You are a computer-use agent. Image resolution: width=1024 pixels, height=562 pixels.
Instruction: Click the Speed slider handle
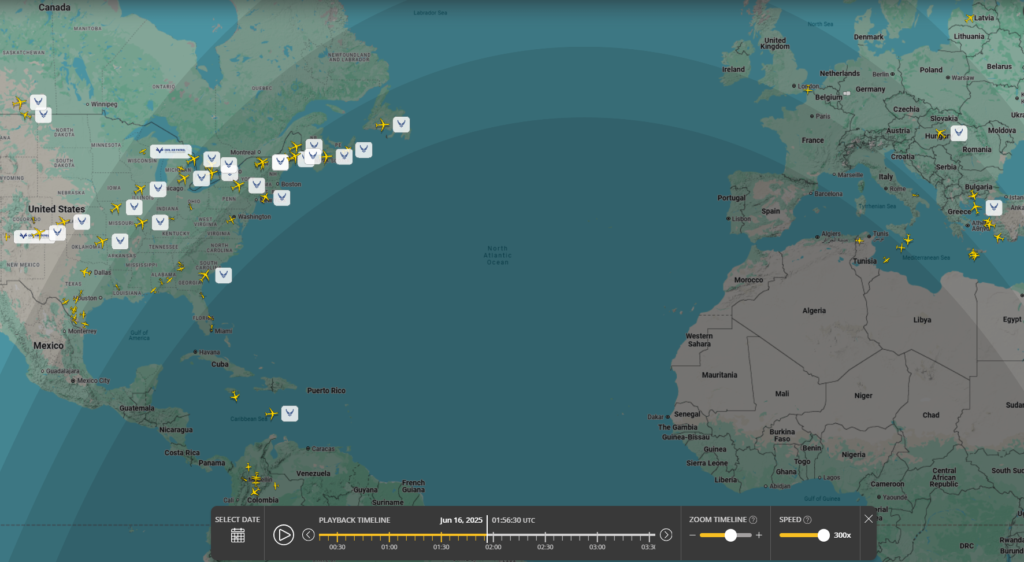coord(824,535)
